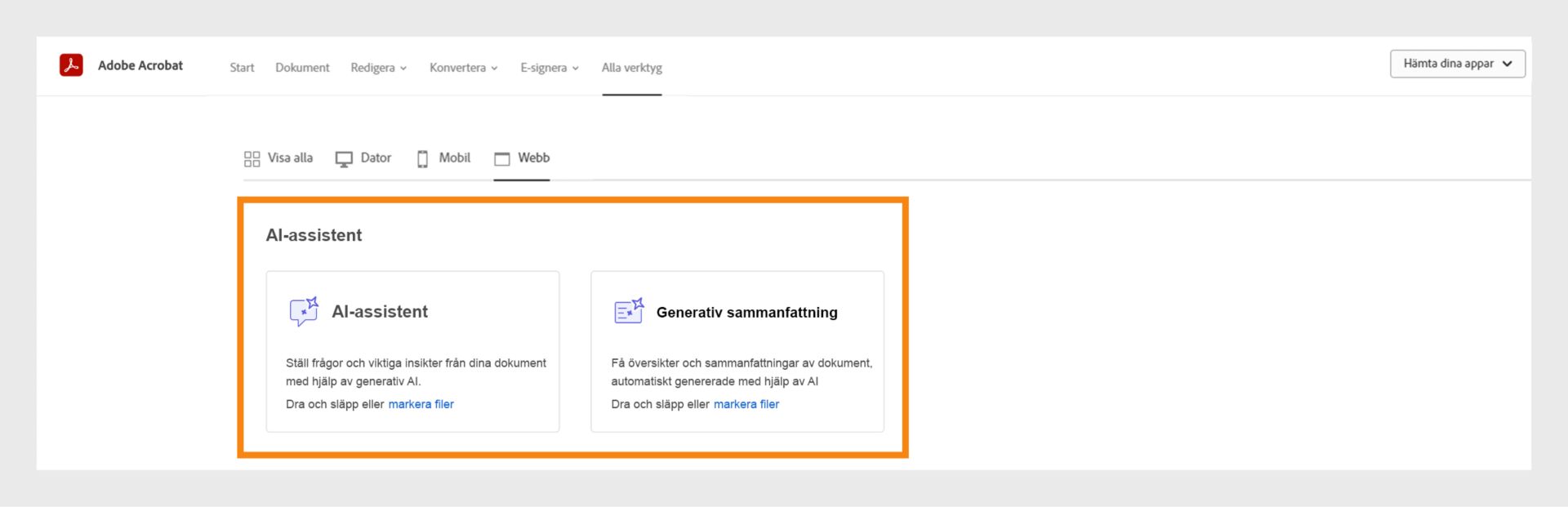Click the Generativ sammanfattning card title

pos(746,312)
